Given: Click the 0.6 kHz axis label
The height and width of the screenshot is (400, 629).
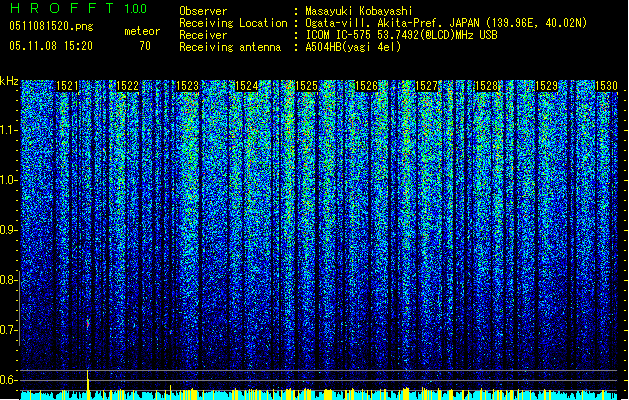Looking at the screenshot, I should (x=8, y=380).
